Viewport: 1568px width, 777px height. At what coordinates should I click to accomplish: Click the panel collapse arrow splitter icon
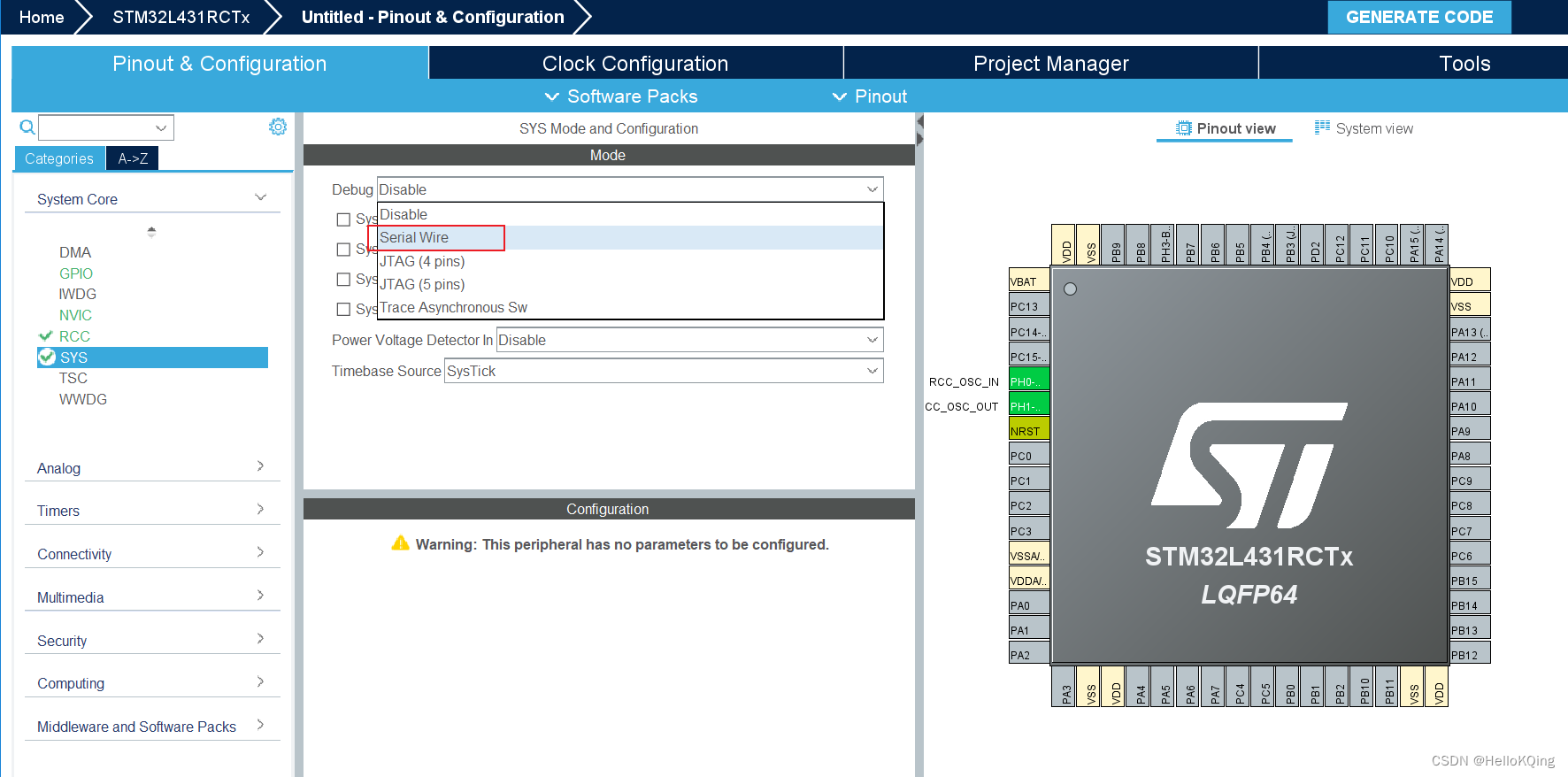(919, 130)
